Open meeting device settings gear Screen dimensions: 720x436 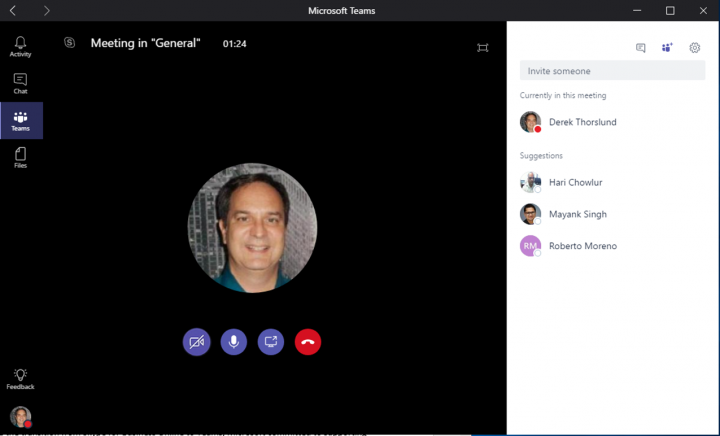[695, 47]
